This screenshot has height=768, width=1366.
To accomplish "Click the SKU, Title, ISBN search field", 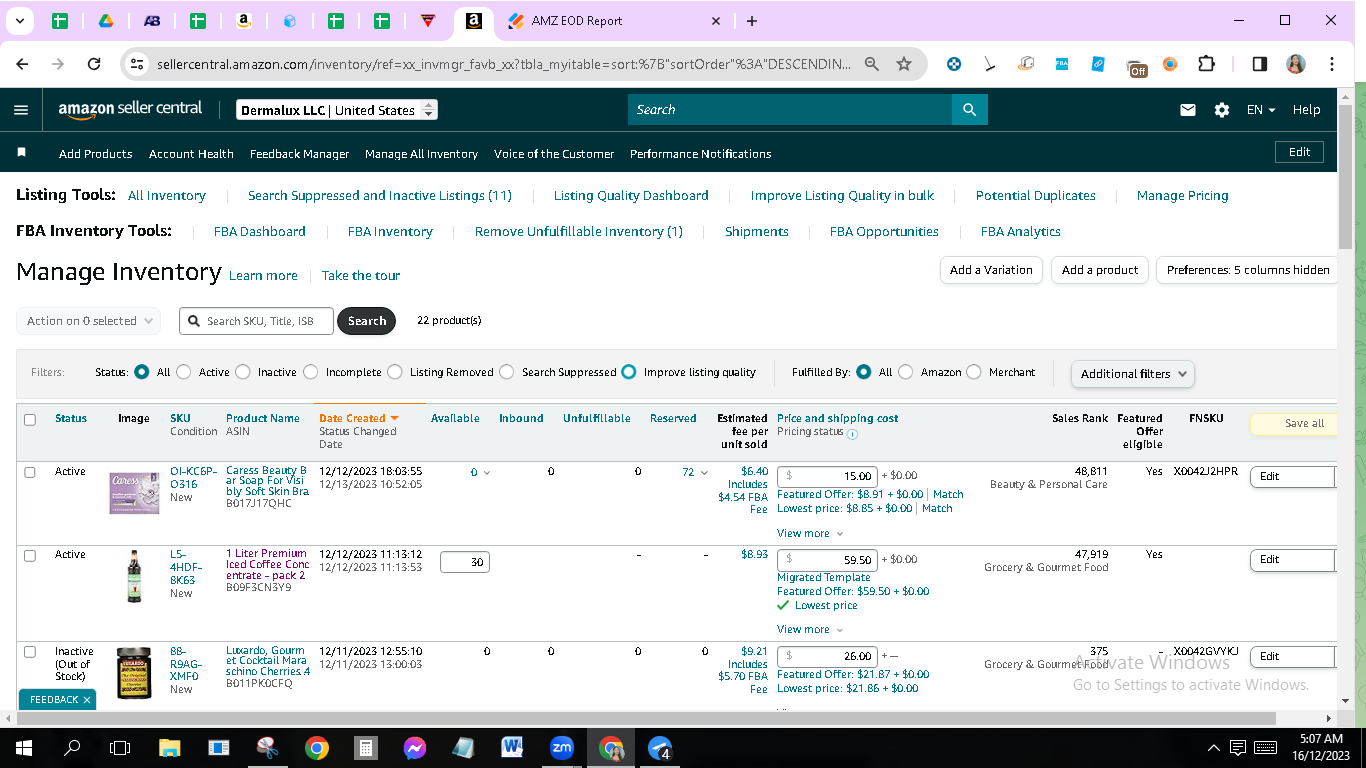I will click(257, 321).
